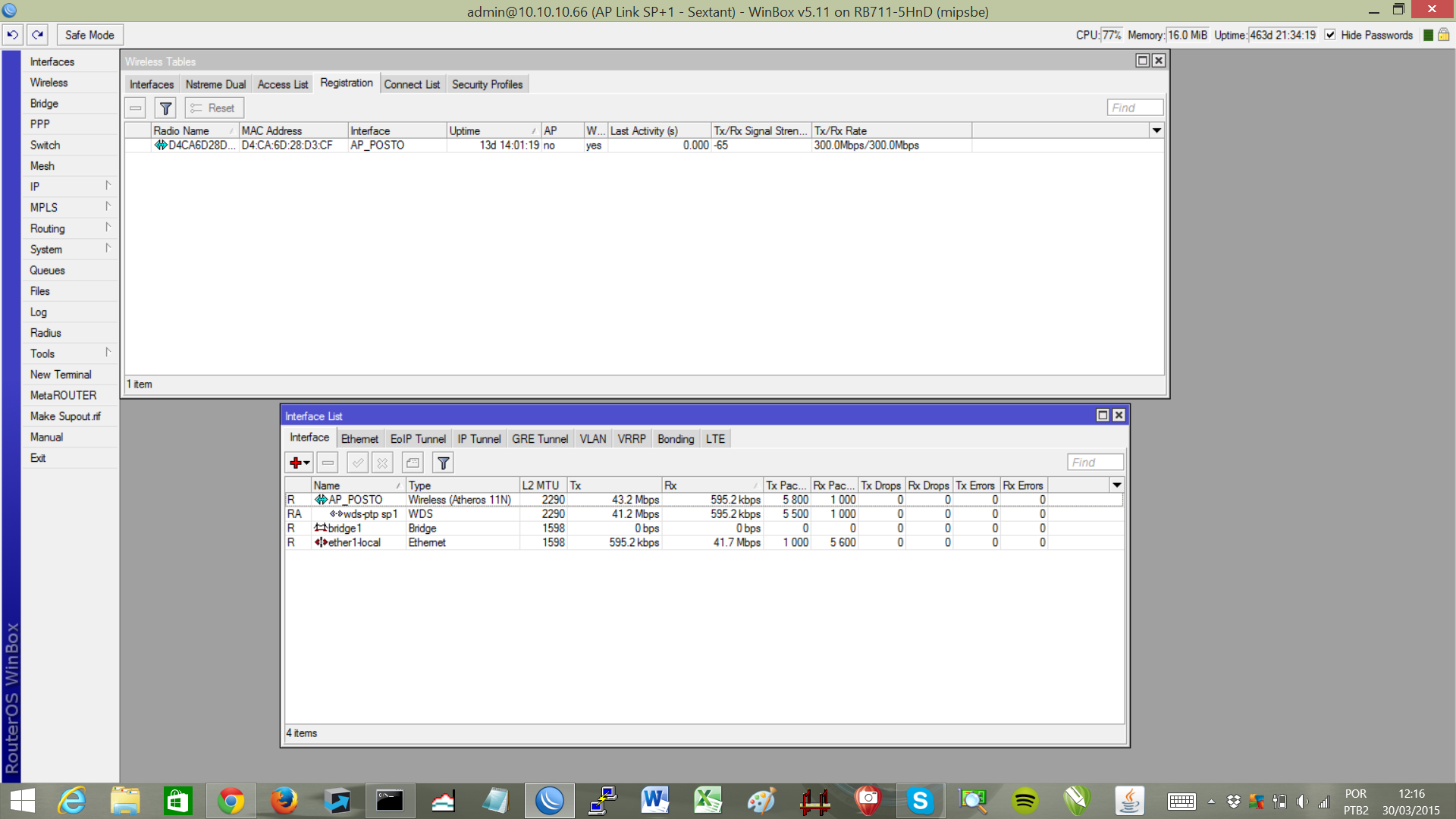Image resolution: width=1456 pixels, height=819 pixels.
Task: Switch to the EoIP Tunnel tab
Action: (x=418, y=439)
